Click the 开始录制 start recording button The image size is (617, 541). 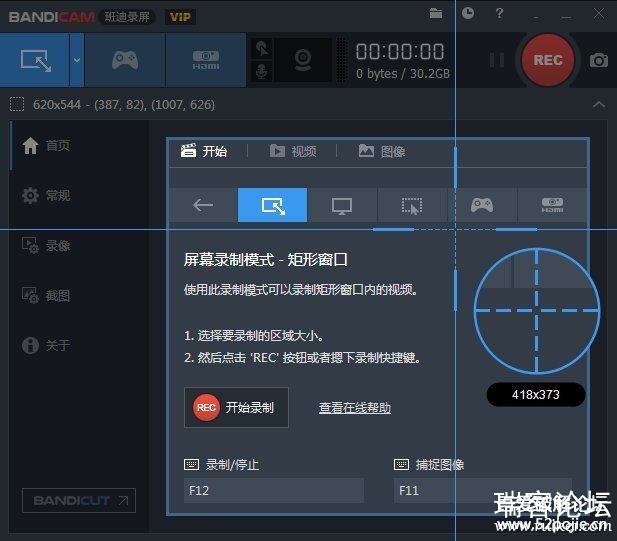[x=236, y=408]
